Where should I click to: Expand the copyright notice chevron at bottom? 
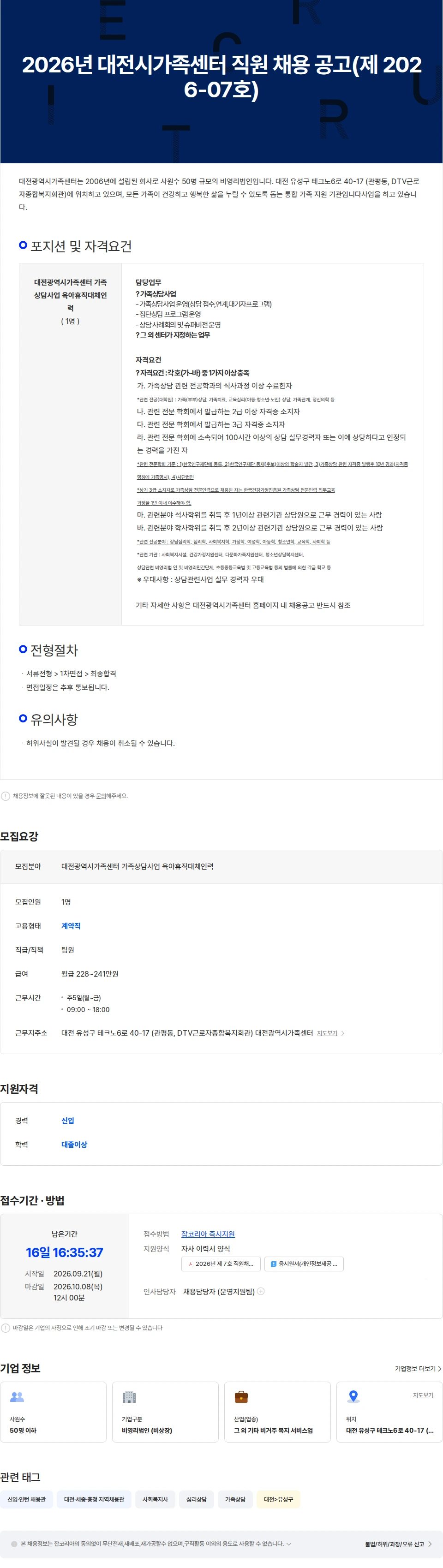(289, 1544)
